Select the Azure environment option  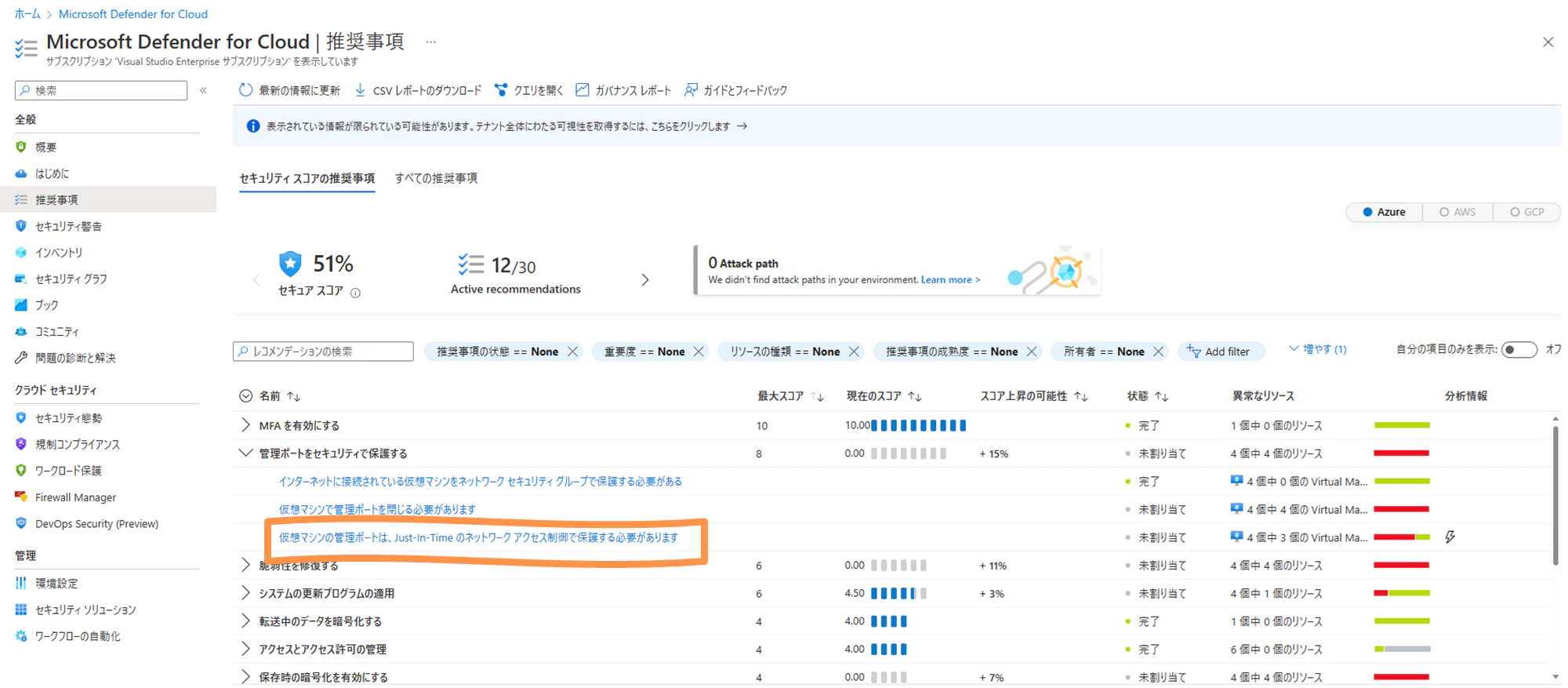point(1385,212)
